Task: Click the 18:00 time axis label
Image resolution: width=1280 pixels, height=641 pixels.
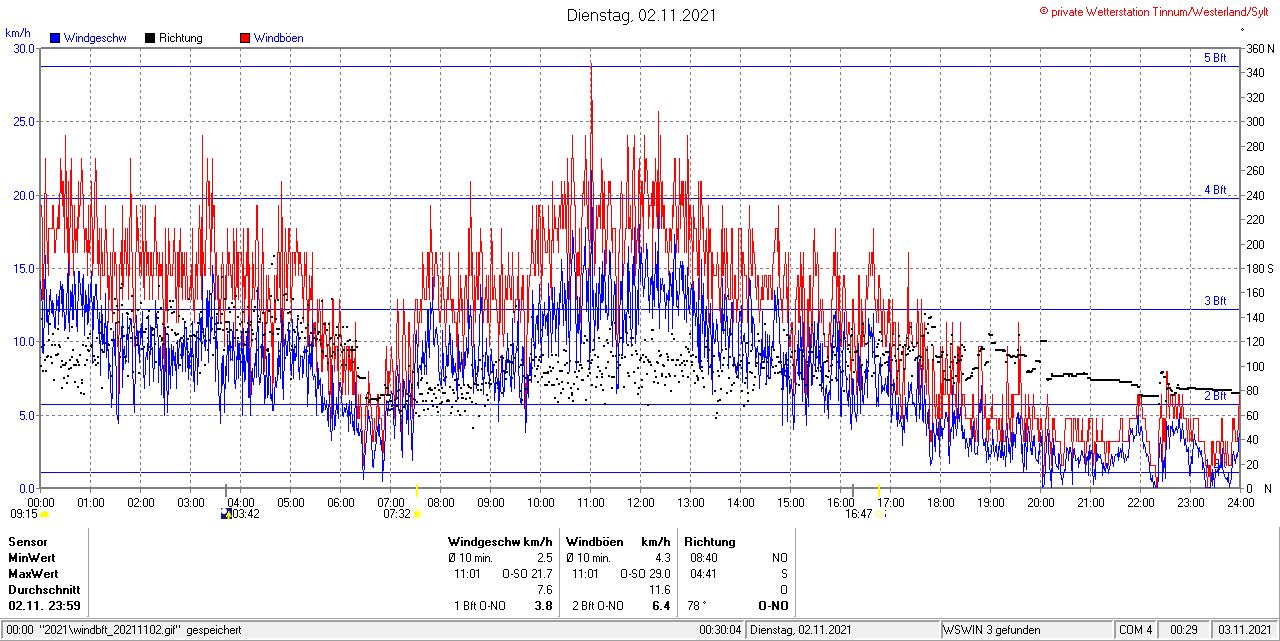Action: tap(941, 502)
